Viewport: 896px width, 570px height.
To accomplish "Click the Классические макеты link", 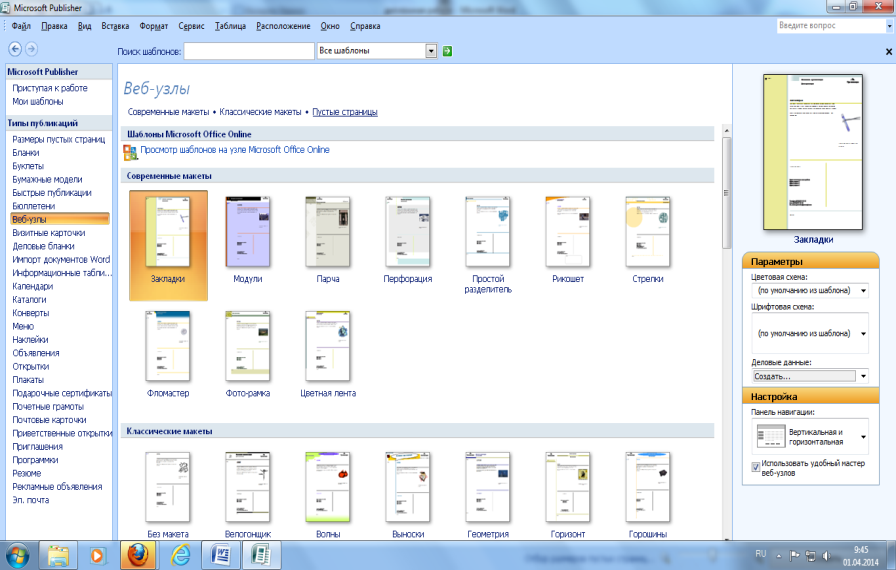I will pos(260,112).
